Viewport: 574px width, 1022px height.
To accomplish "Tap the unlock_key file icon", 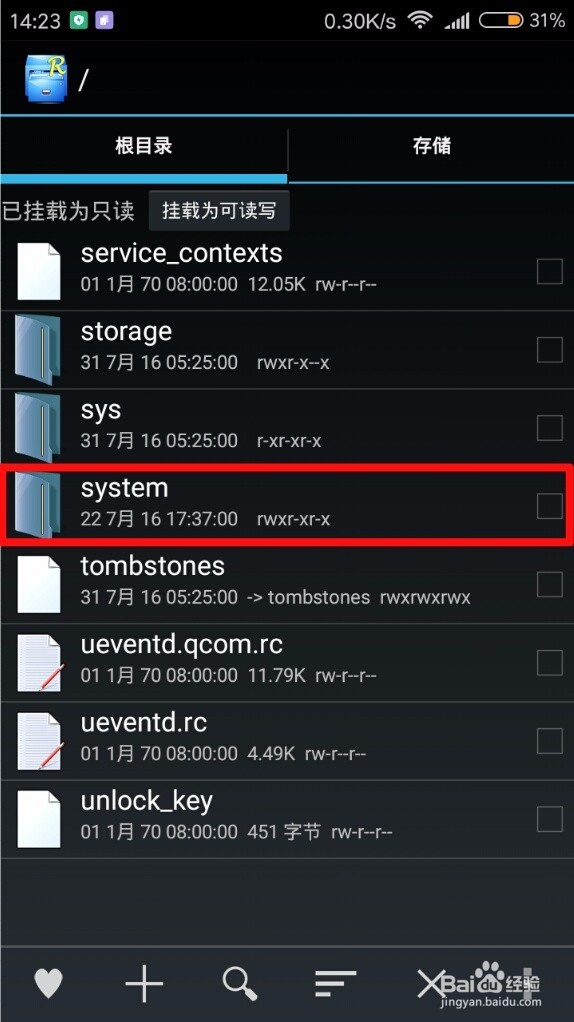I will [39, 819].
